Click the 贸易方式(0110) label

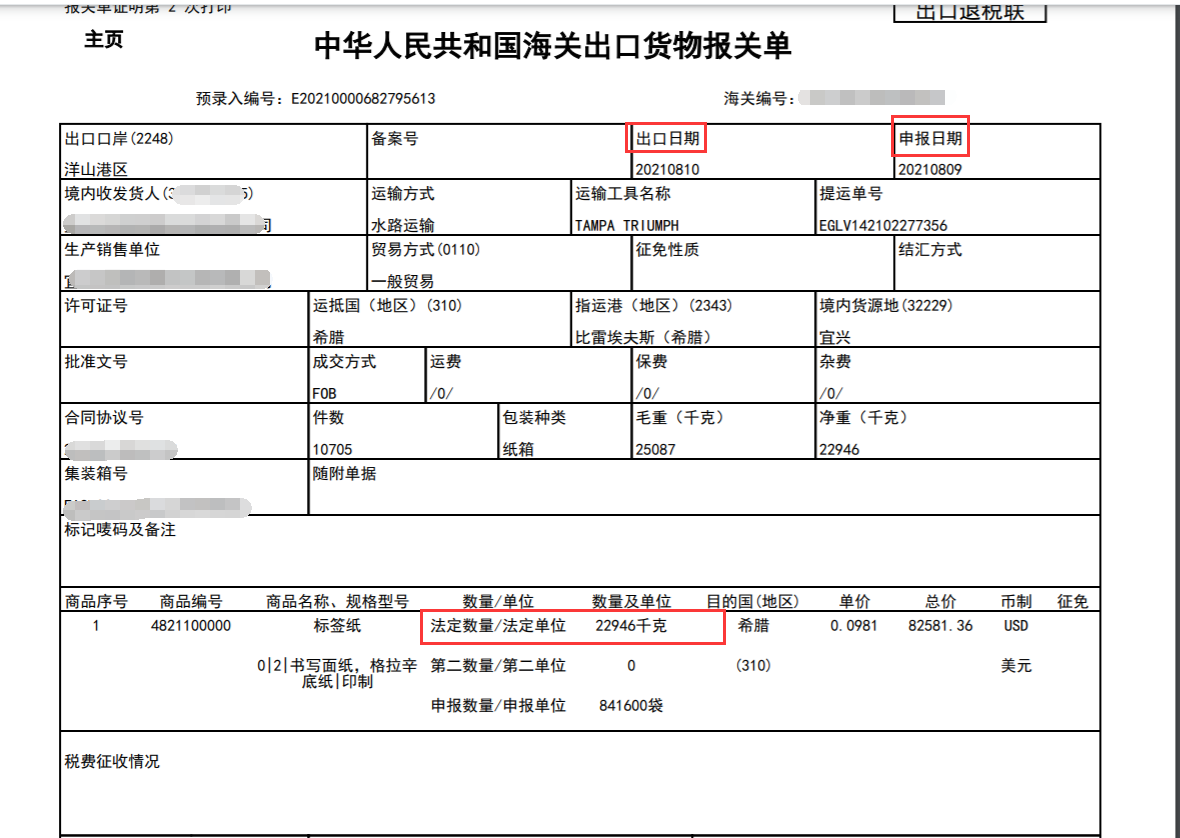[425, 250]
